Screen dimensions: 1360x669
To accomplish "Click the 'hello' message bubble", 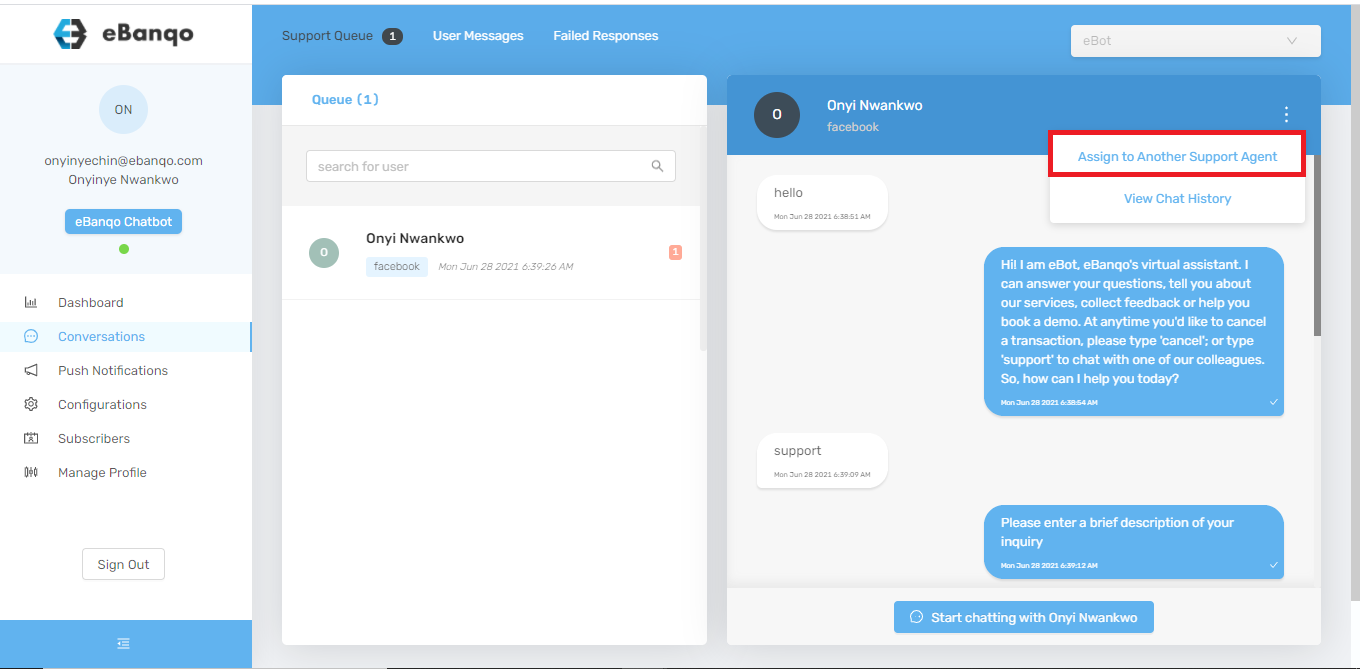I will [822, 202].
